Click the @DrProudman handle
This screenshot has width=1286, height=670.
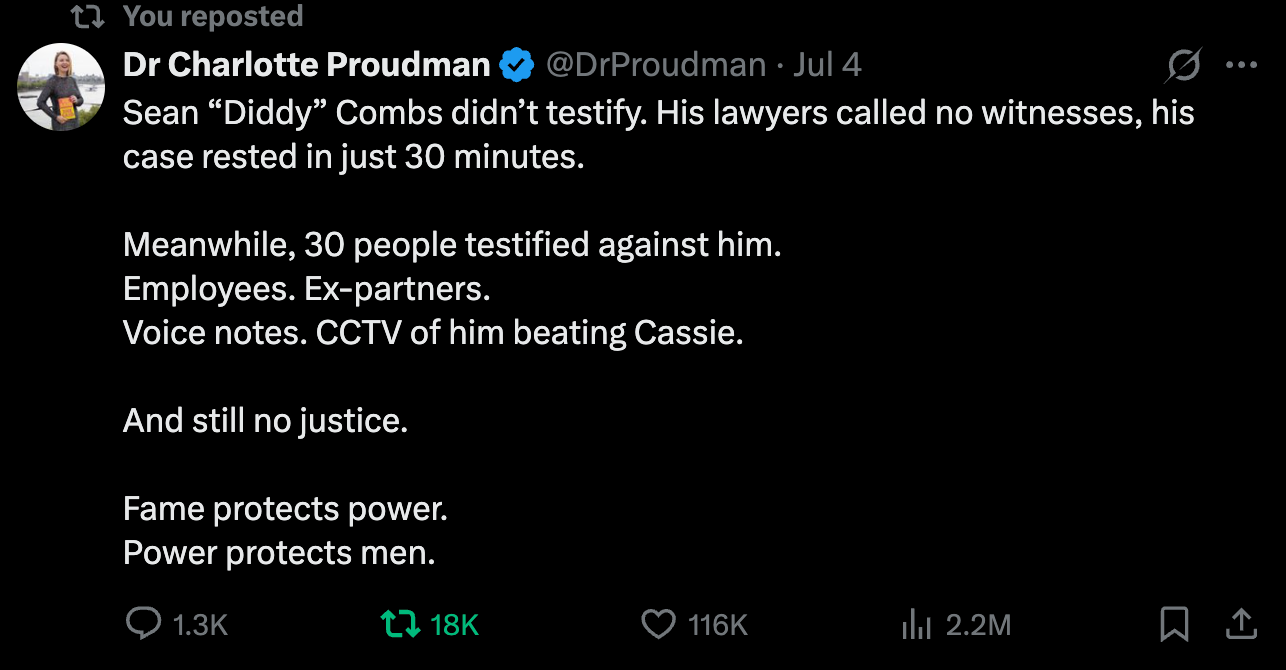click(655, 65)
